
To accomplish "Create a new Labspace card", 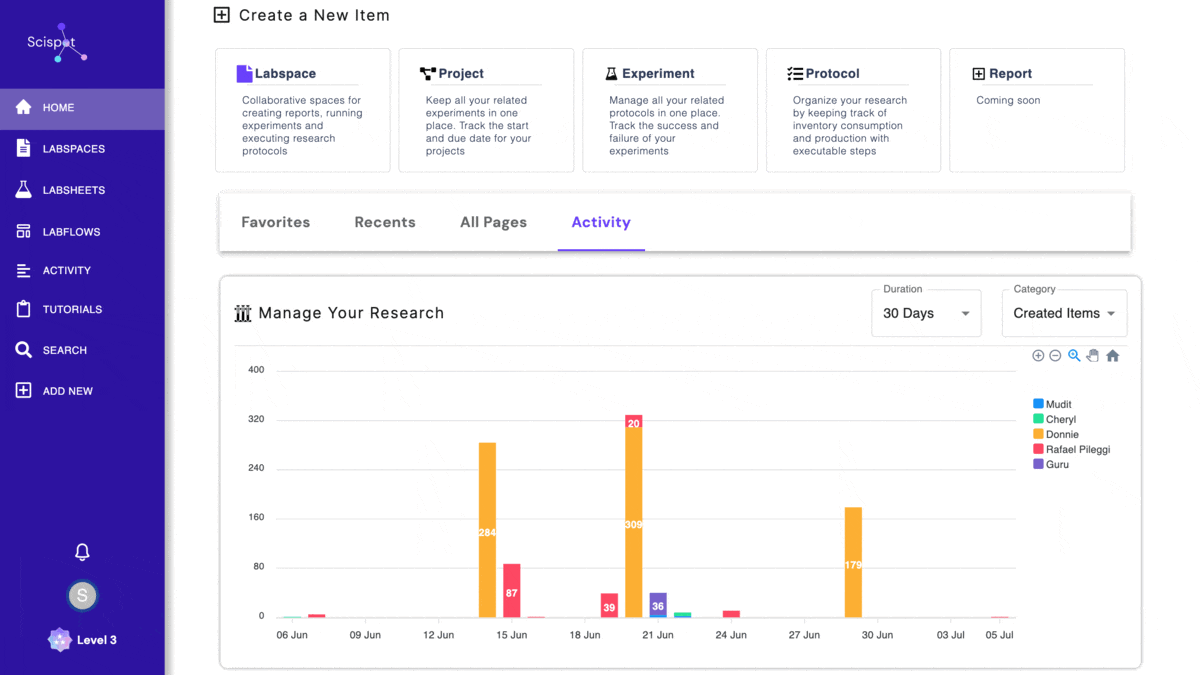I will point(302,110).
